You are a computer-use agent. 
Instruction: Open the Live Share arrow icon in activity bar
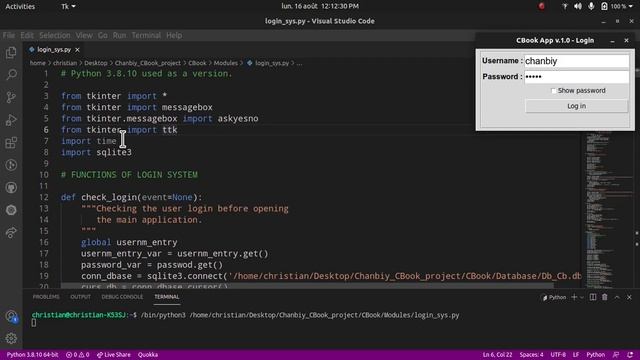point(11,233)
